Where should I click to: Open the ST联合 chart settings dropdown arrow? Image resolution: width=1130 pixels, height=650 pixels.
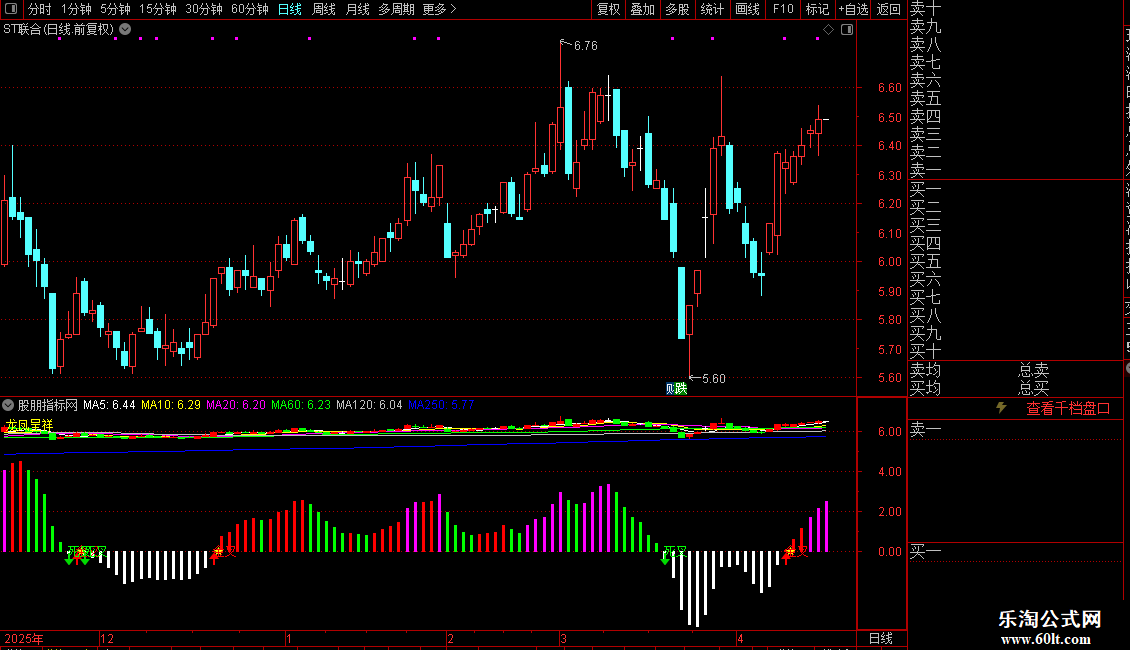125,30
